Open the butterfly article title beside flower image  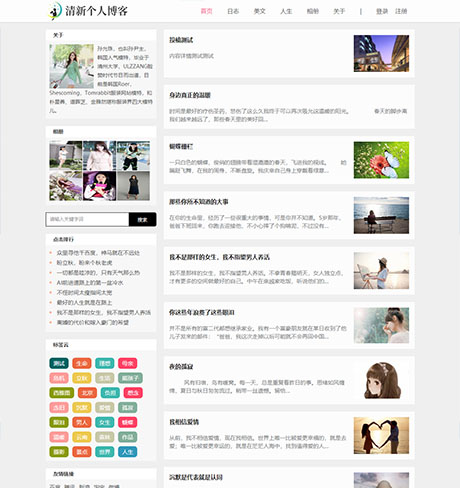pyautogui.click(x=181, y=146)
